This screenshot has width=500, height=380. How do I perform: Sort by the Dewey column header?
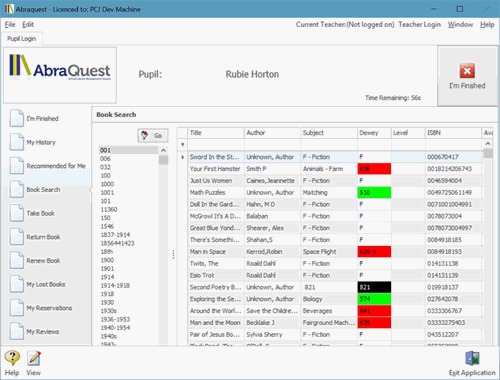tap(374, 133)
